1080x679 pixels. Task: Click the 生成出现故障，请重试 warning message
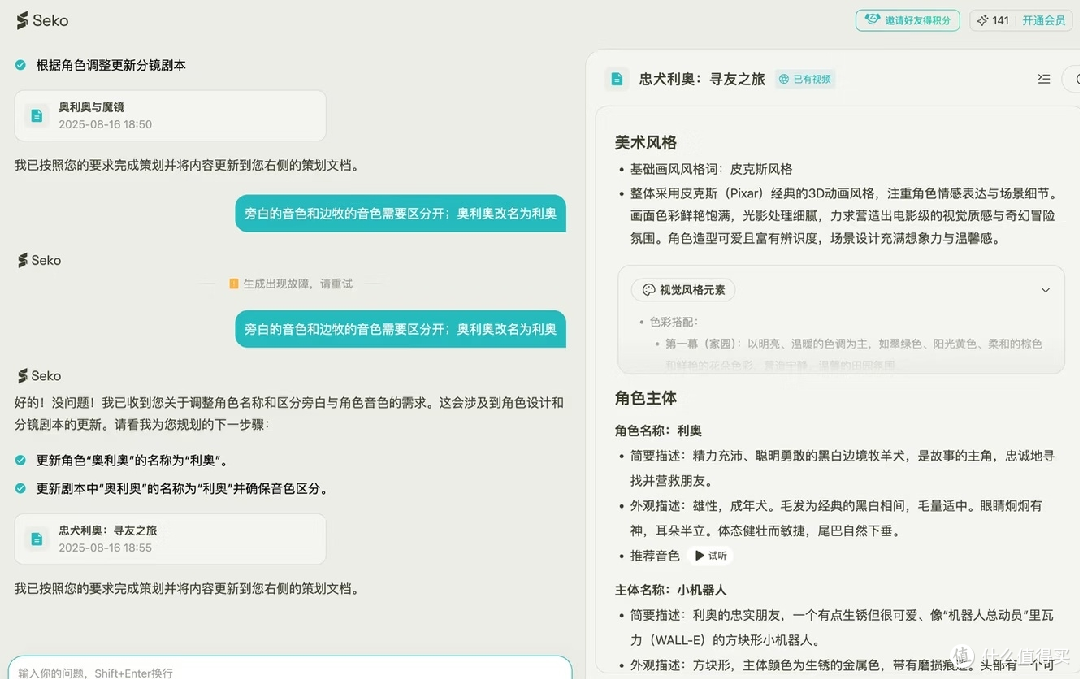[x=298, y=284]
